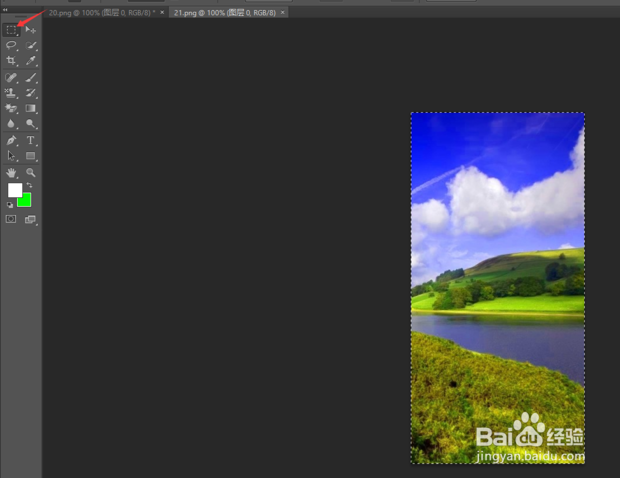The image size is (620, 478).
Task: Select the Zoom tool
Action: pos(30,172)
